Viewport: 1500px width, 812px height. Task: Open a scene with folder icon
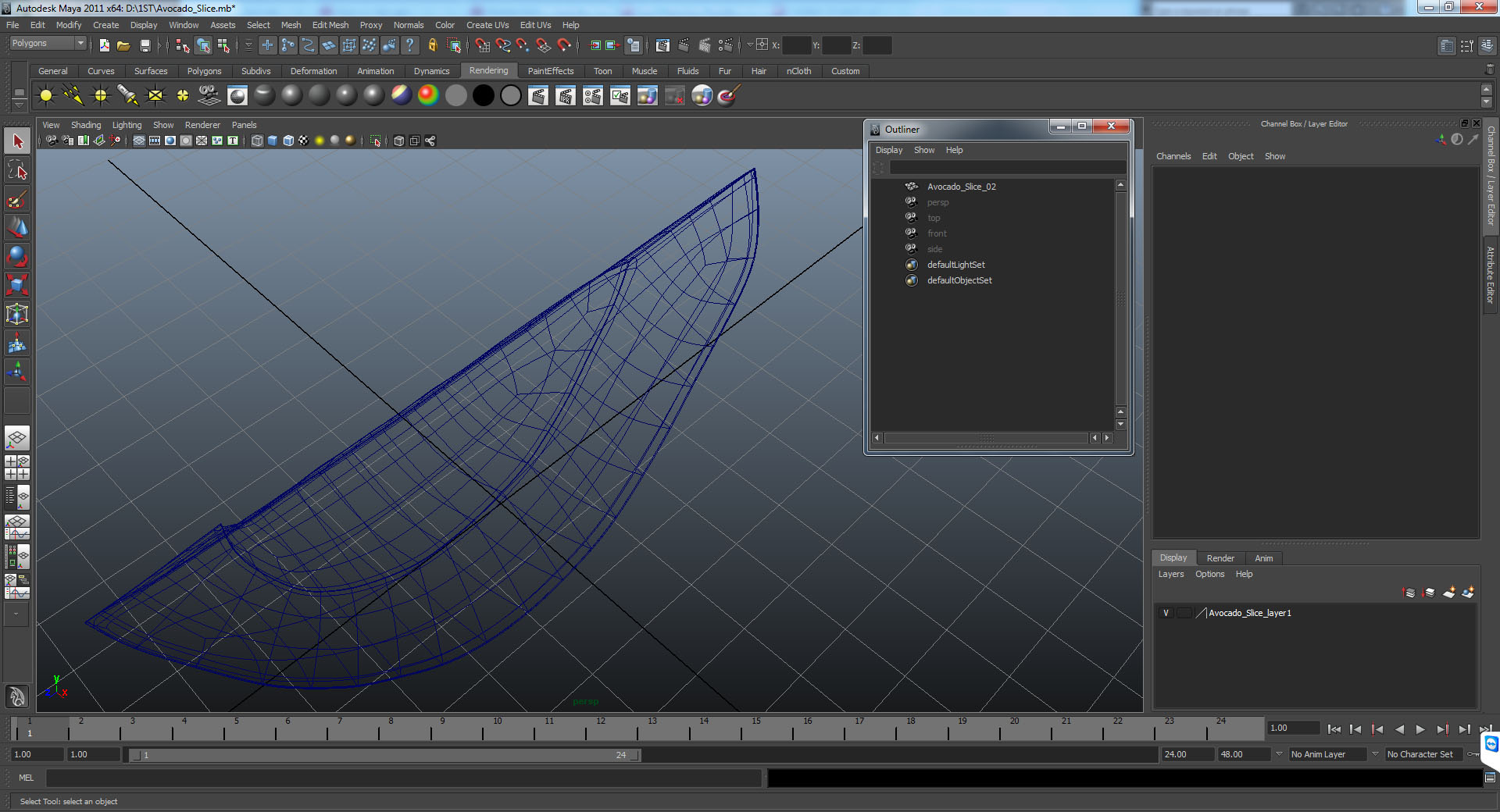tap(123, 45)
